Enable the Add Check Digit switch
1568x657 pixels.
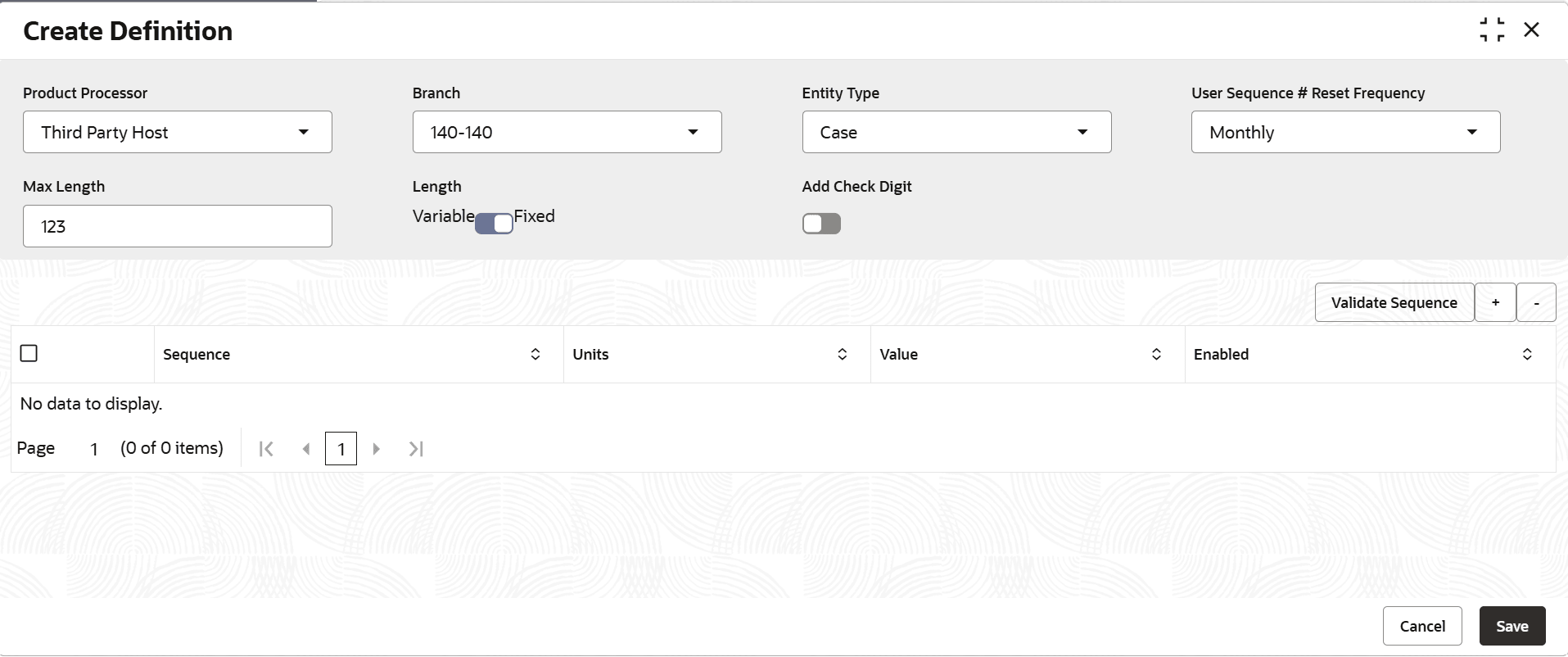pyautogui.click(x=821, y=224)
